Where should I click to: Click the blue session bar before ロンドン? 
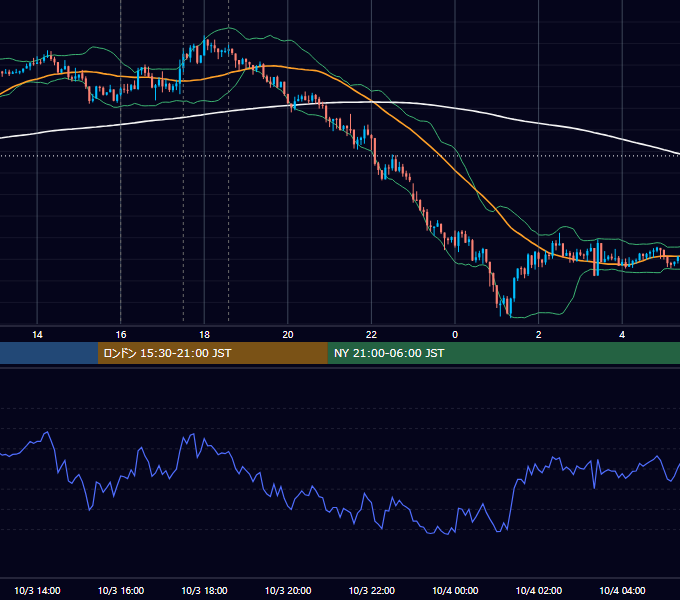[49, 353]
